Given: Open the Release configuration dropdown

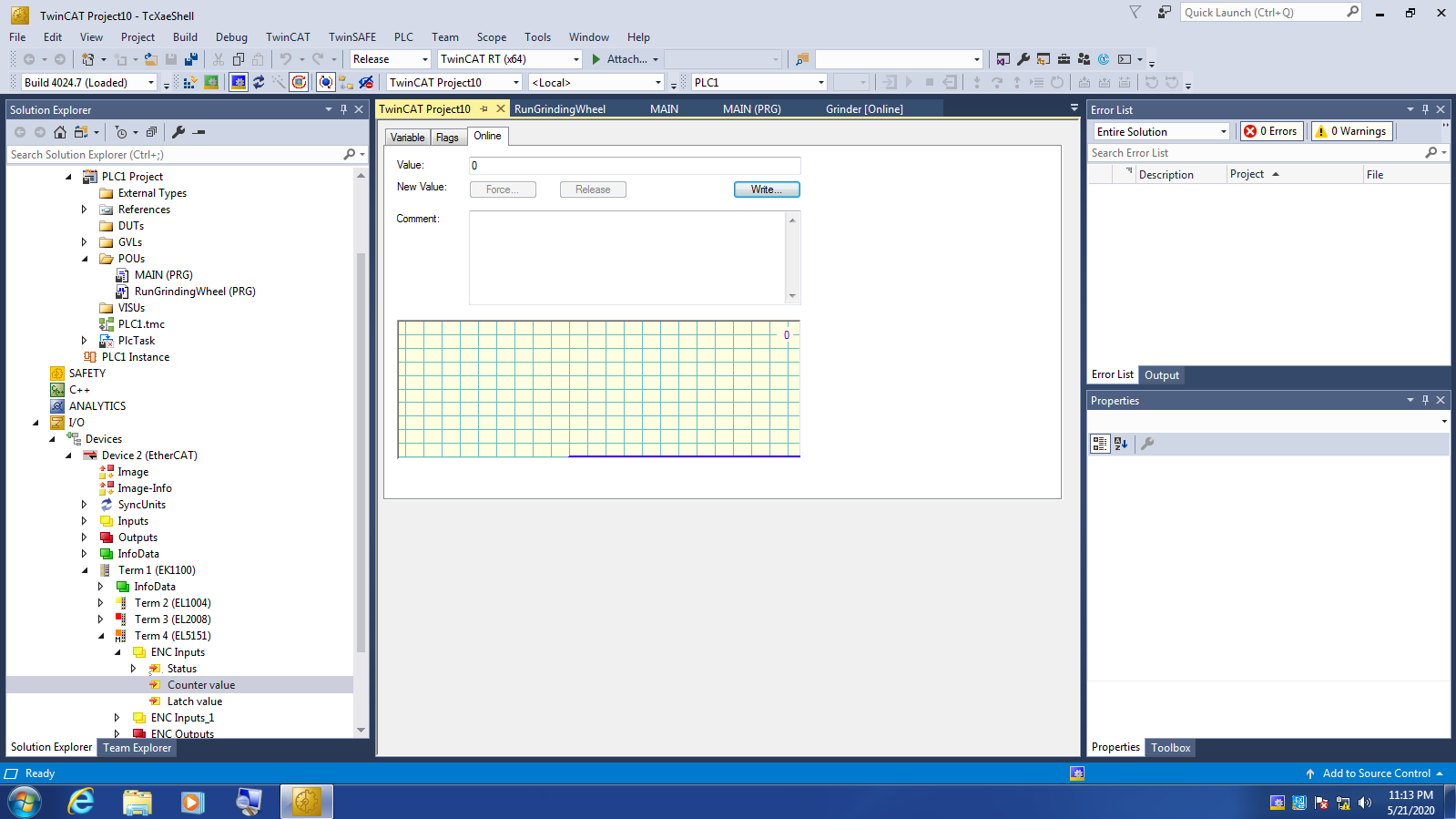Looking at the screenshot, I should coord(424,59).
